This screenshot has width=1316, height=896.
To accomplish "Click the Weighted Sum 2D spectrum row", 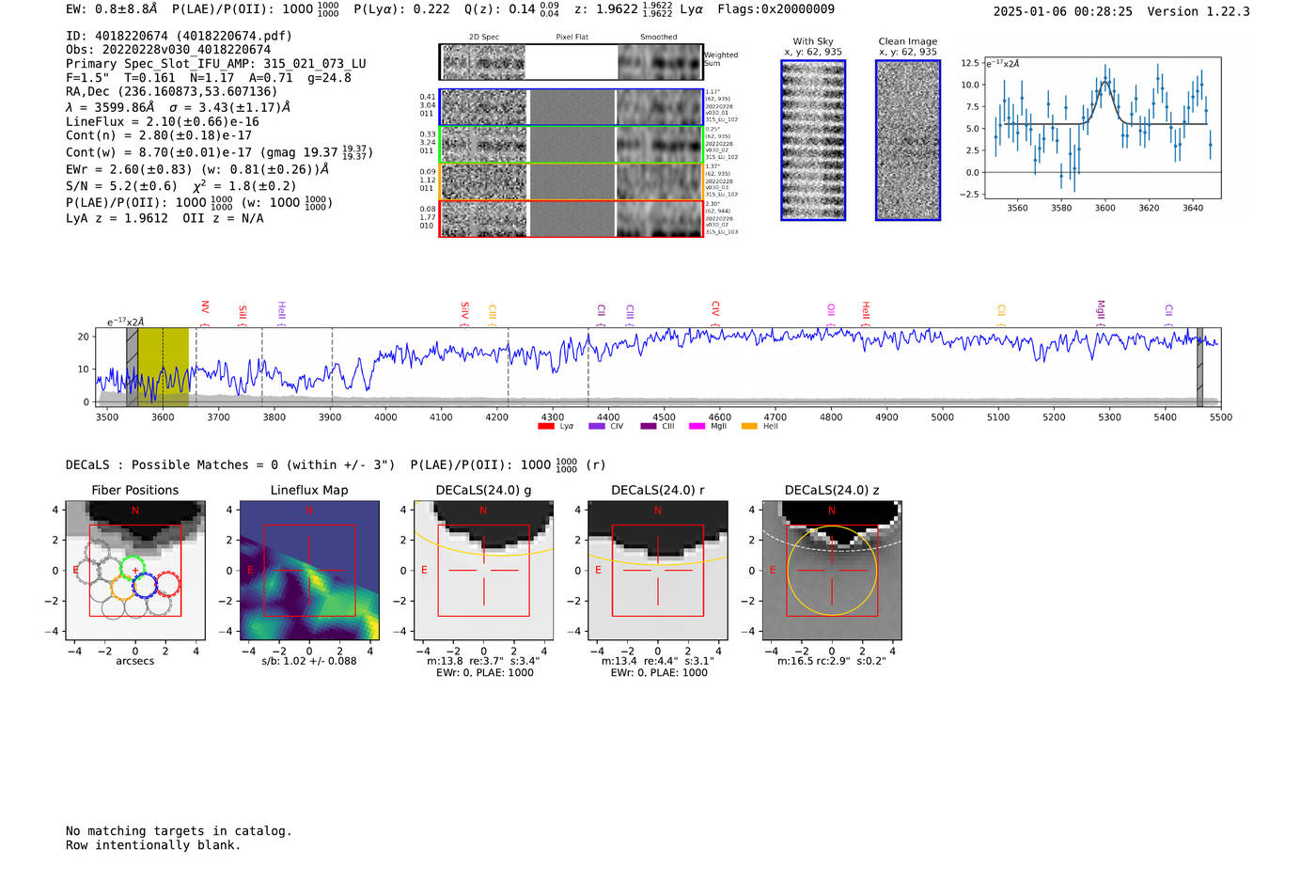I will point(571,62).
